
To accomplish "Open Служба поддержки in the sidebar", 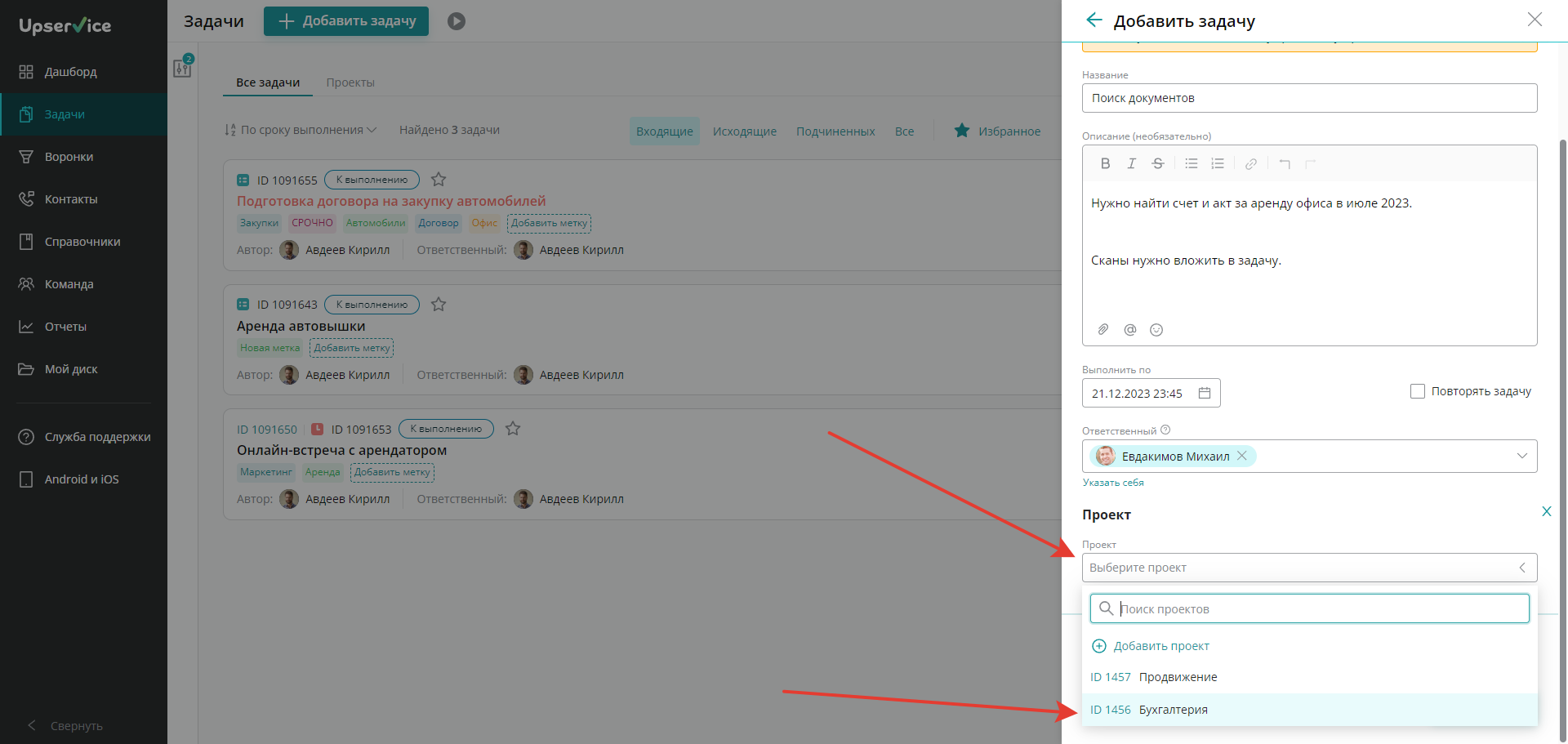I will (83, 437).
